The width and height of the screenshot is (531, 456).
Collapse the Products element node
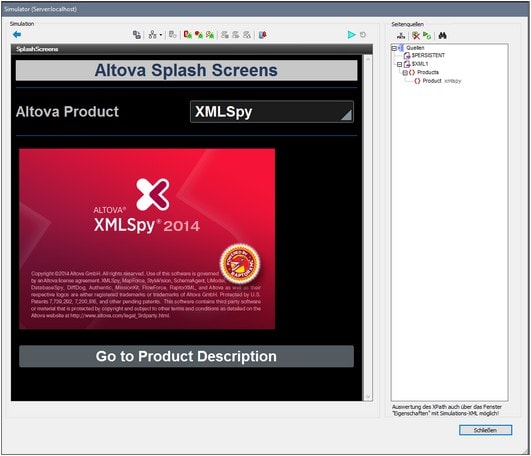point(405,72)
